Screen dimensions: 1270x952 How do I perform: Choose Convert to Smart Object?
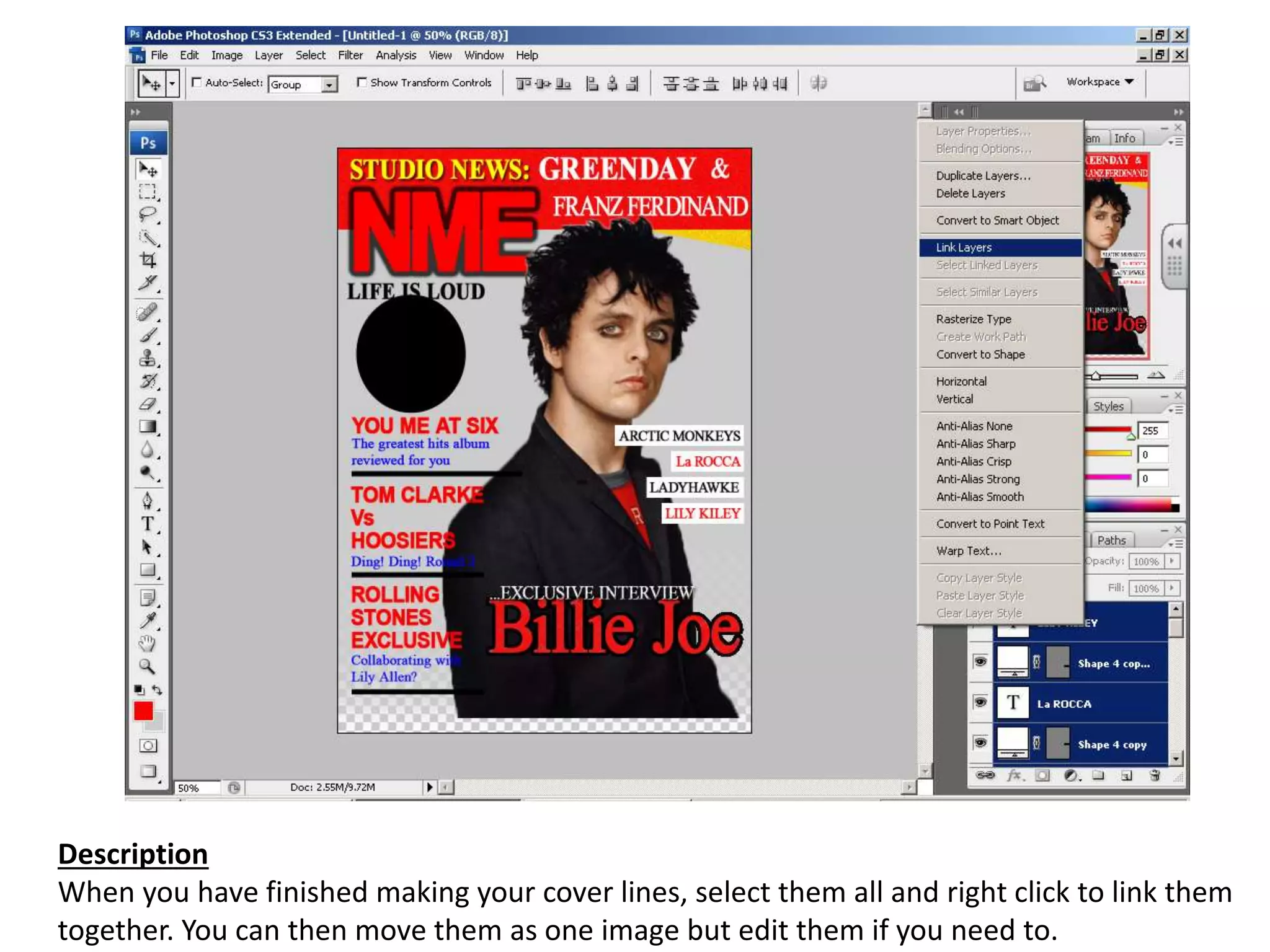coord(1000,220)
